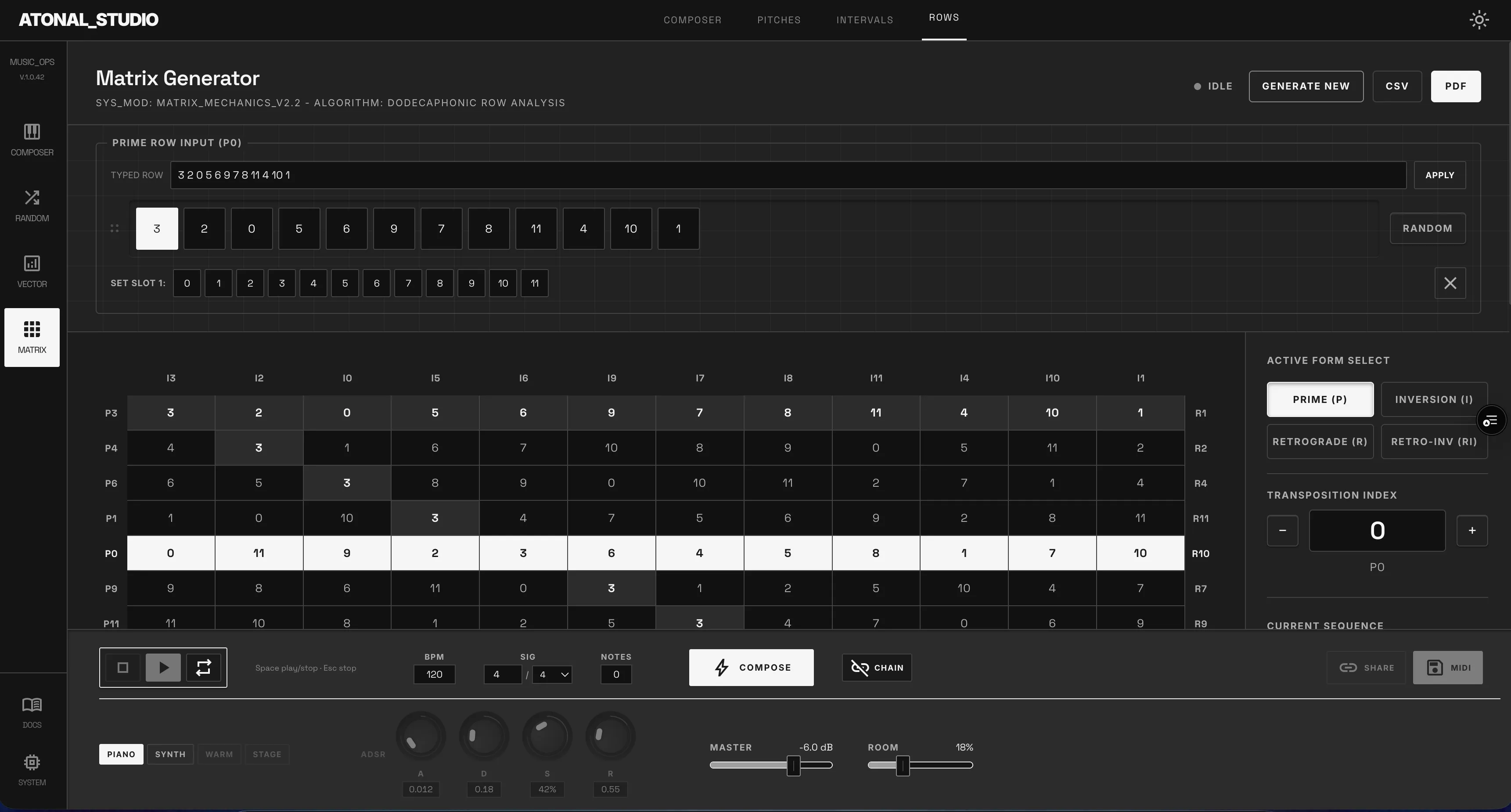Click the Apply button
1511x812 pixels.
pos(1439,175)
